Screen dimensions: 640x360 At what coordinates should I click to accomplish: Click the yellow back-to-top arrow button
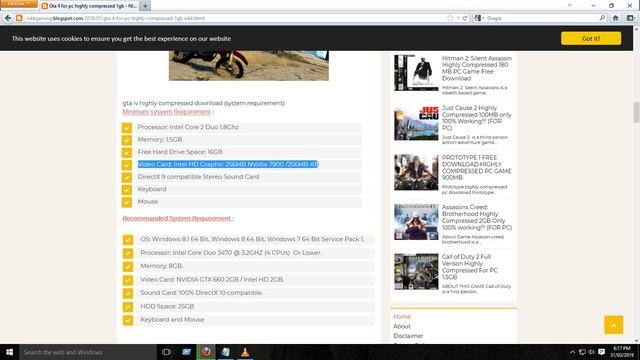point(613,324)
